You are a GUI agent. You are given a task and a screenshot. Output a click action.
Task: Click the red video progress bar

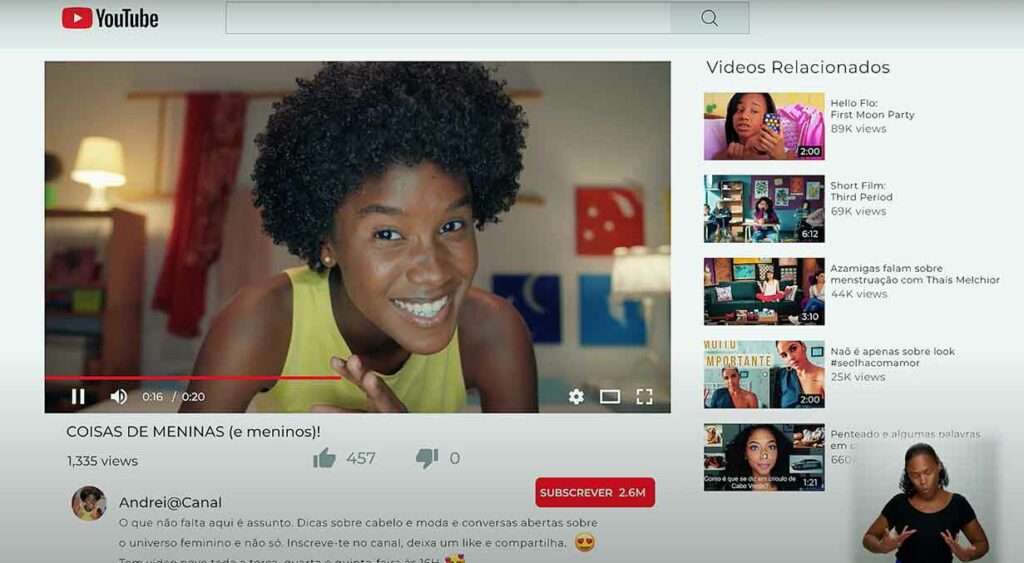pos(193,378)
